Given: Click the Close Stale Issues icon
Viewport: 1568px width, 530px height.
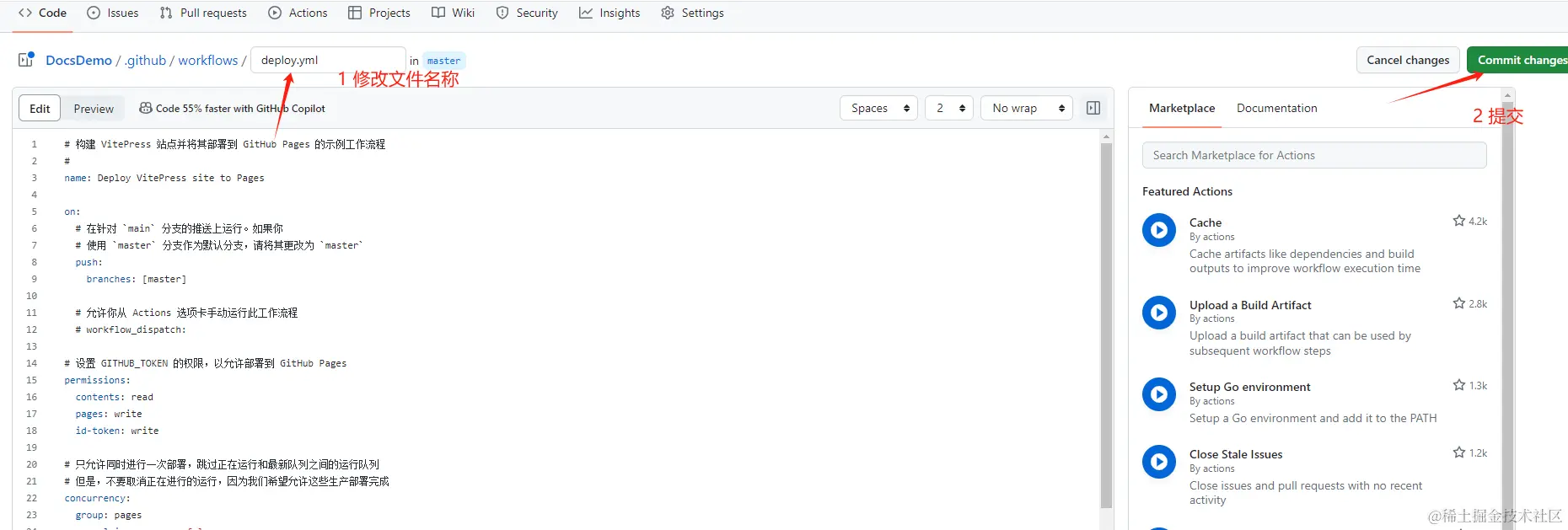Looking at the screenshot, I should (1159, 462).
